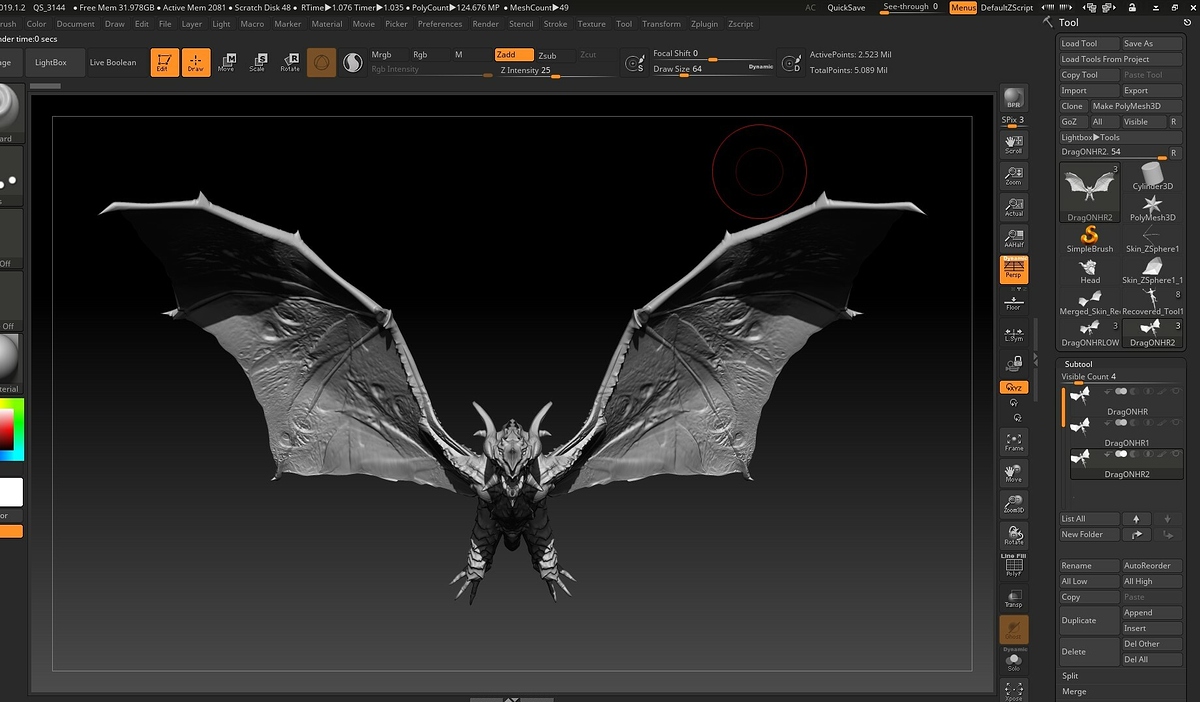Click the Gizmo 3D sphere icon
This screenshot has width=1200, height=702.
(321, 63)
